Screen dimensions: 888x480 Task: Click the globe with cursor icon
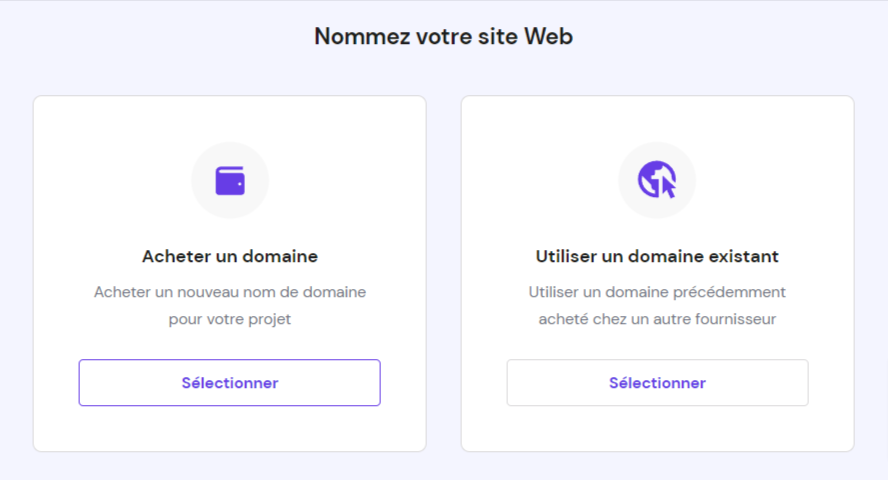coord(657,181)
